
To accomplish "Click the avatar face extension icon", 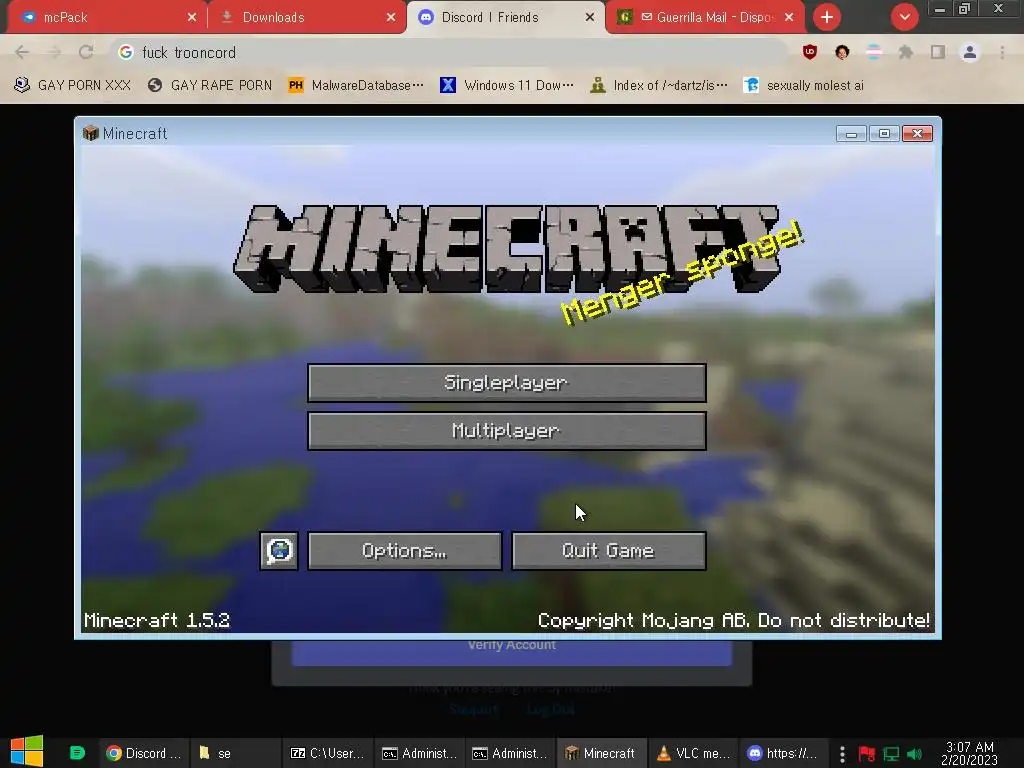I will [842, 52].
